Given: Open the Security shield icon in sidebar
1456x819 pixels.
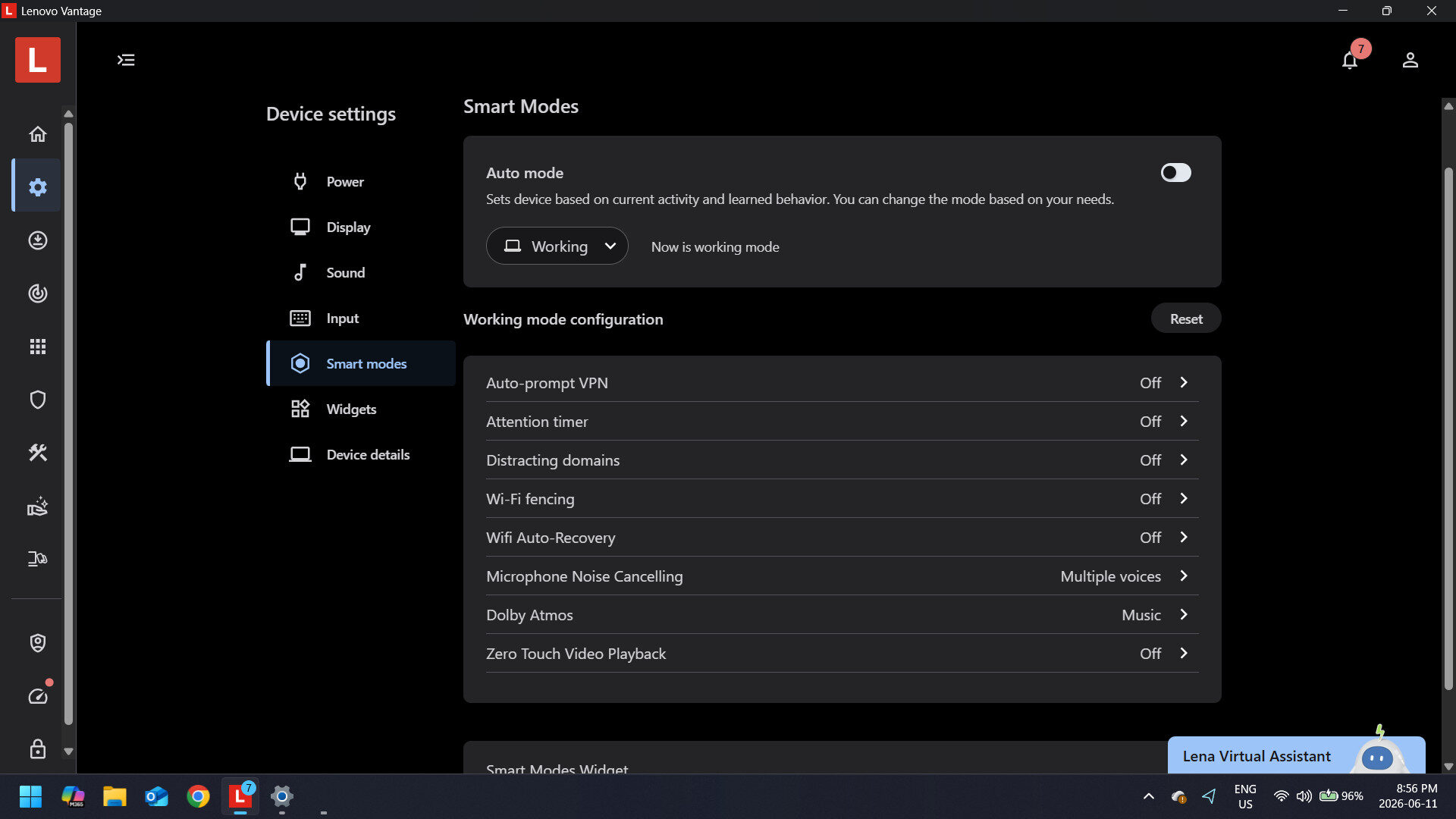Looking at the screenshot, I should click(x=38, y=400).
